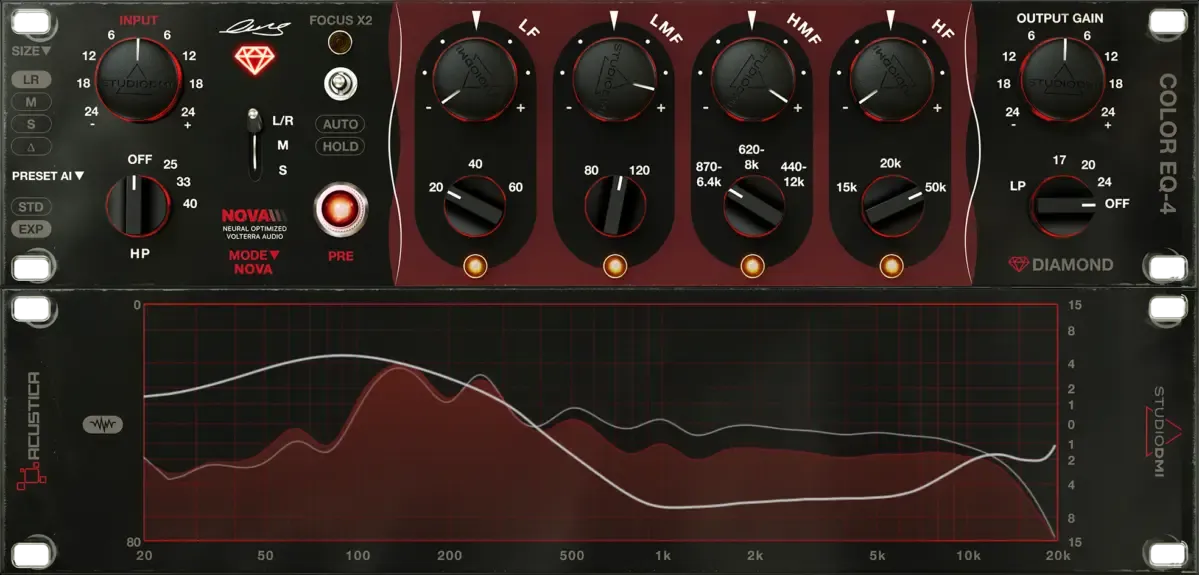The width and height of the screenshot is (1199, 575).
Task: Click the LF frequency selector knob
Action: [476, 205]
